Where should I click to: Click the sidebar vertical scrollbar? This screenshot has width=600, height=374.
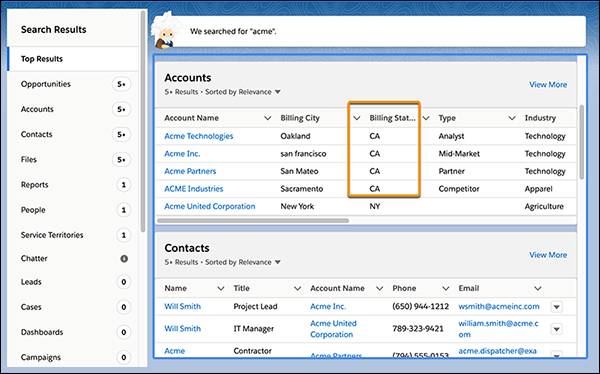[x=143, y=121]
